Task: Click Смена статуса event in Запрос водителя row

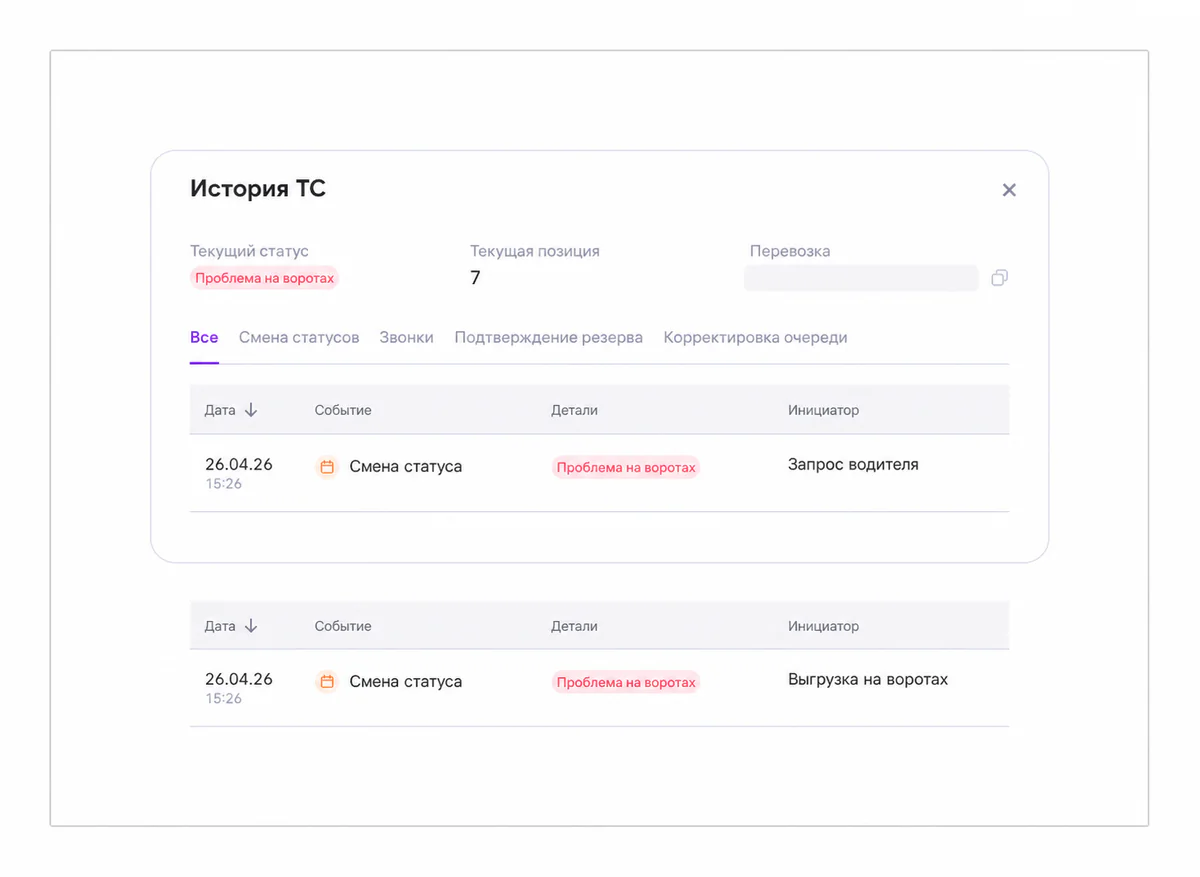Action: (x=405, y=466)
